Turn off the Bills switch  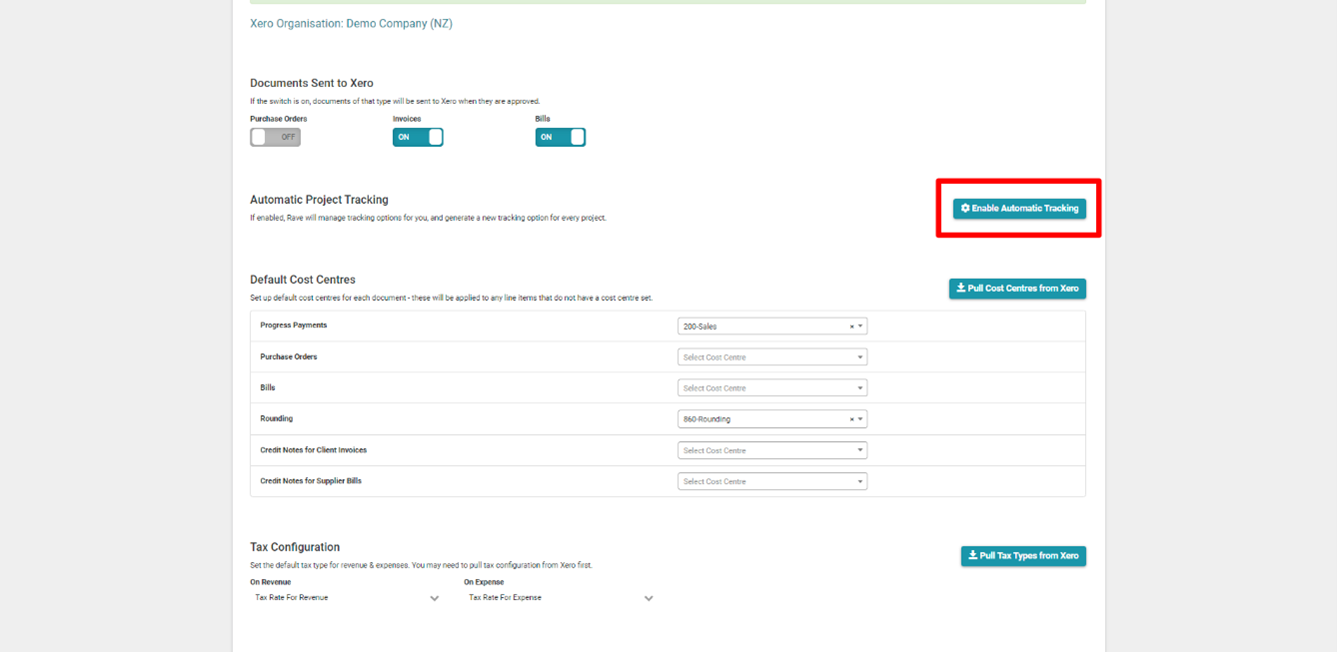pyautogui.click(x=561, y=137)
